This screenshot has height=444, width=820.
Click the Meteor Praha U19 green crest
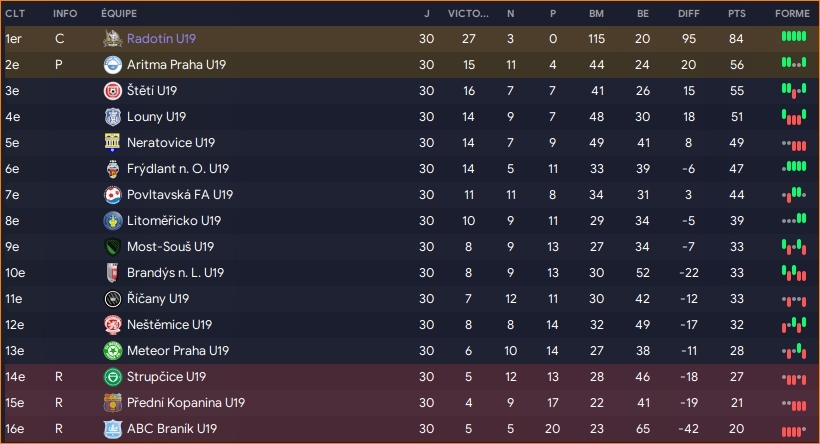(112, 351)
